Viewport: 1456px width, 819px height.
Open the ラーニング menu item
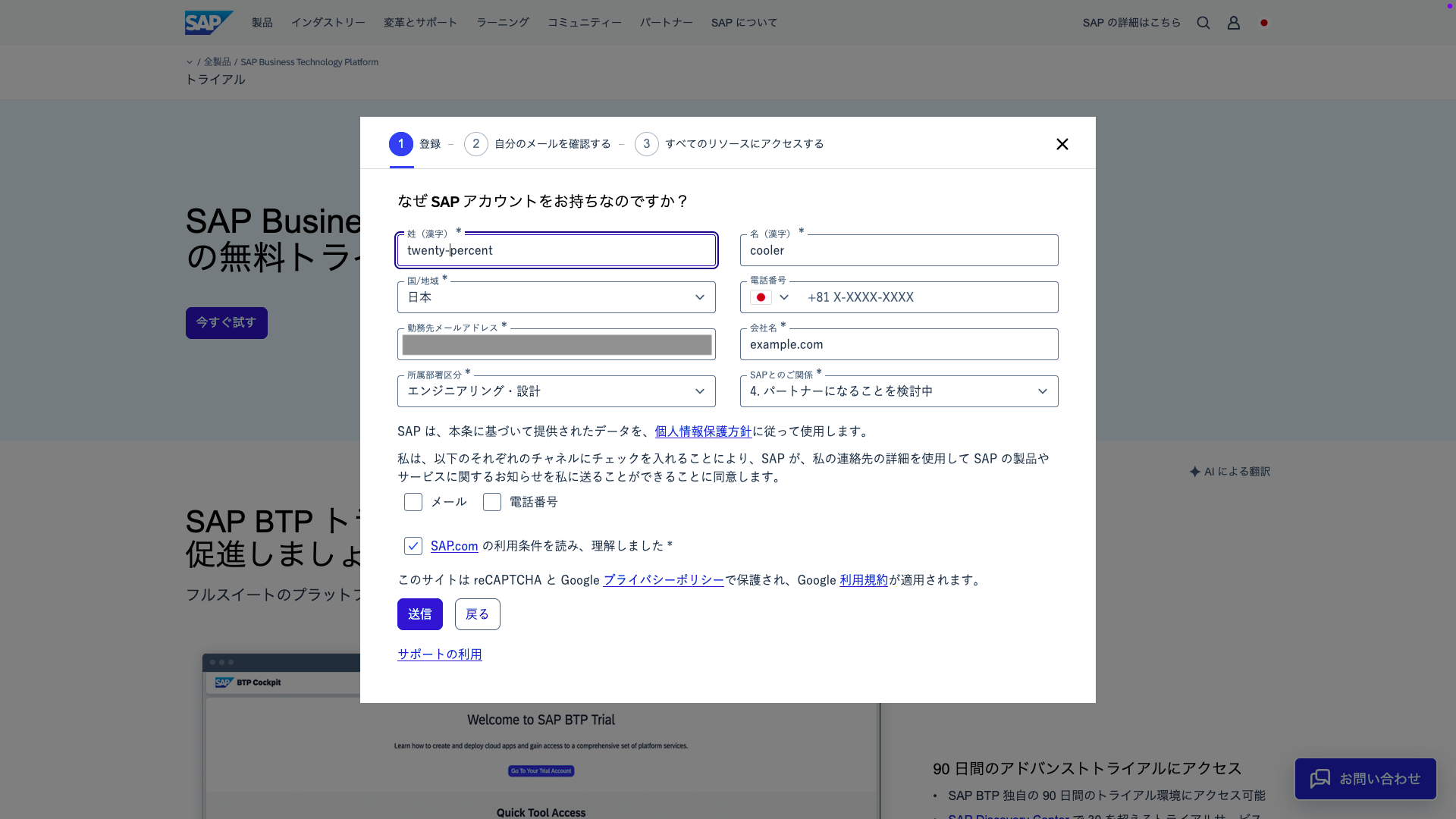click(x=502, y=23)
